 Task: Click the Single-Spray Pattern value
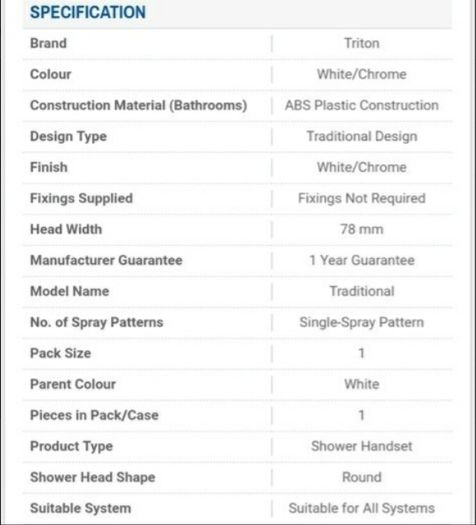(x=362, y=322)
